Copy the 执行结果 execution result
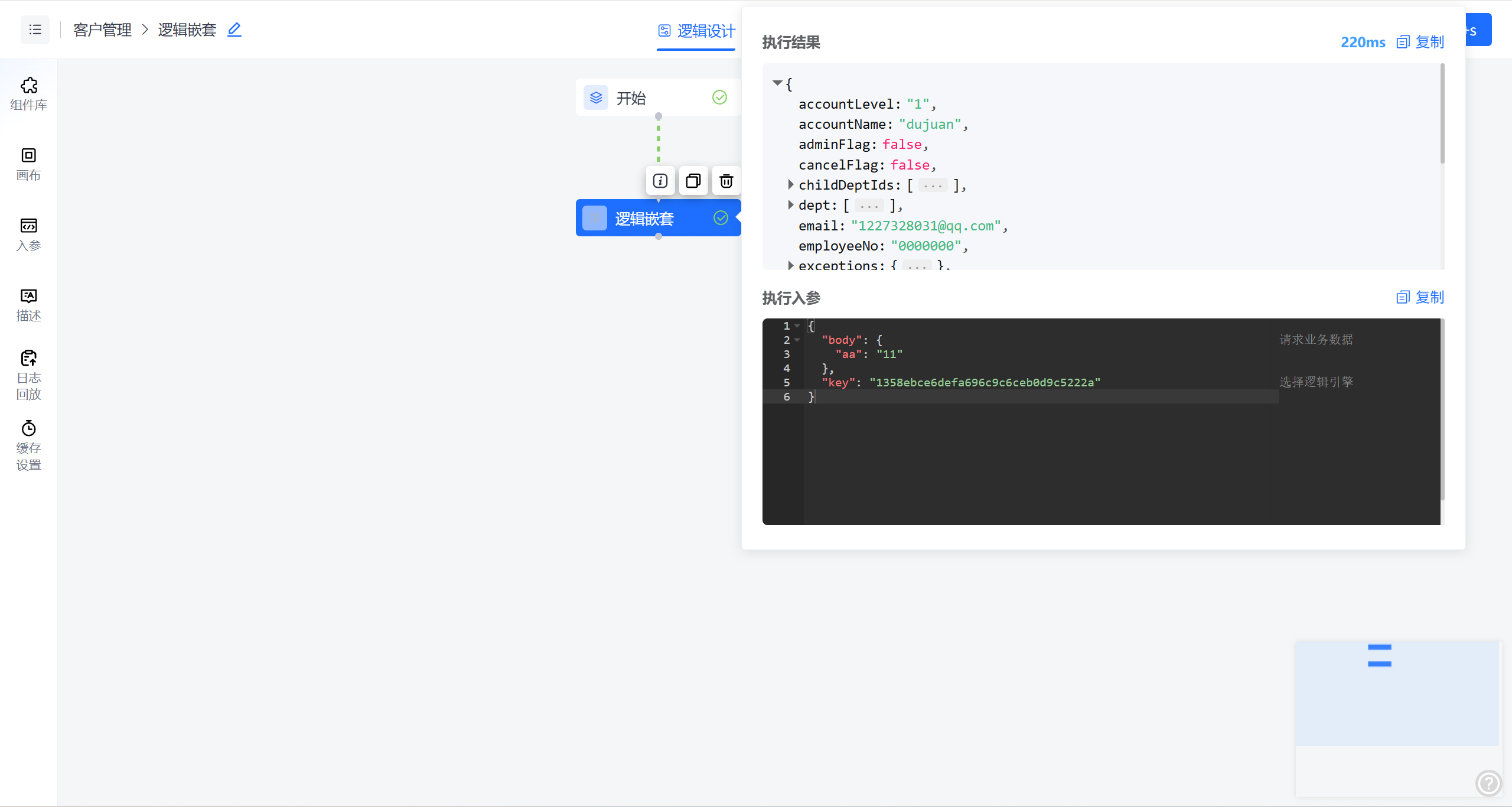This screenshot has width=1512, height=807. click(x=1420, y=42)
